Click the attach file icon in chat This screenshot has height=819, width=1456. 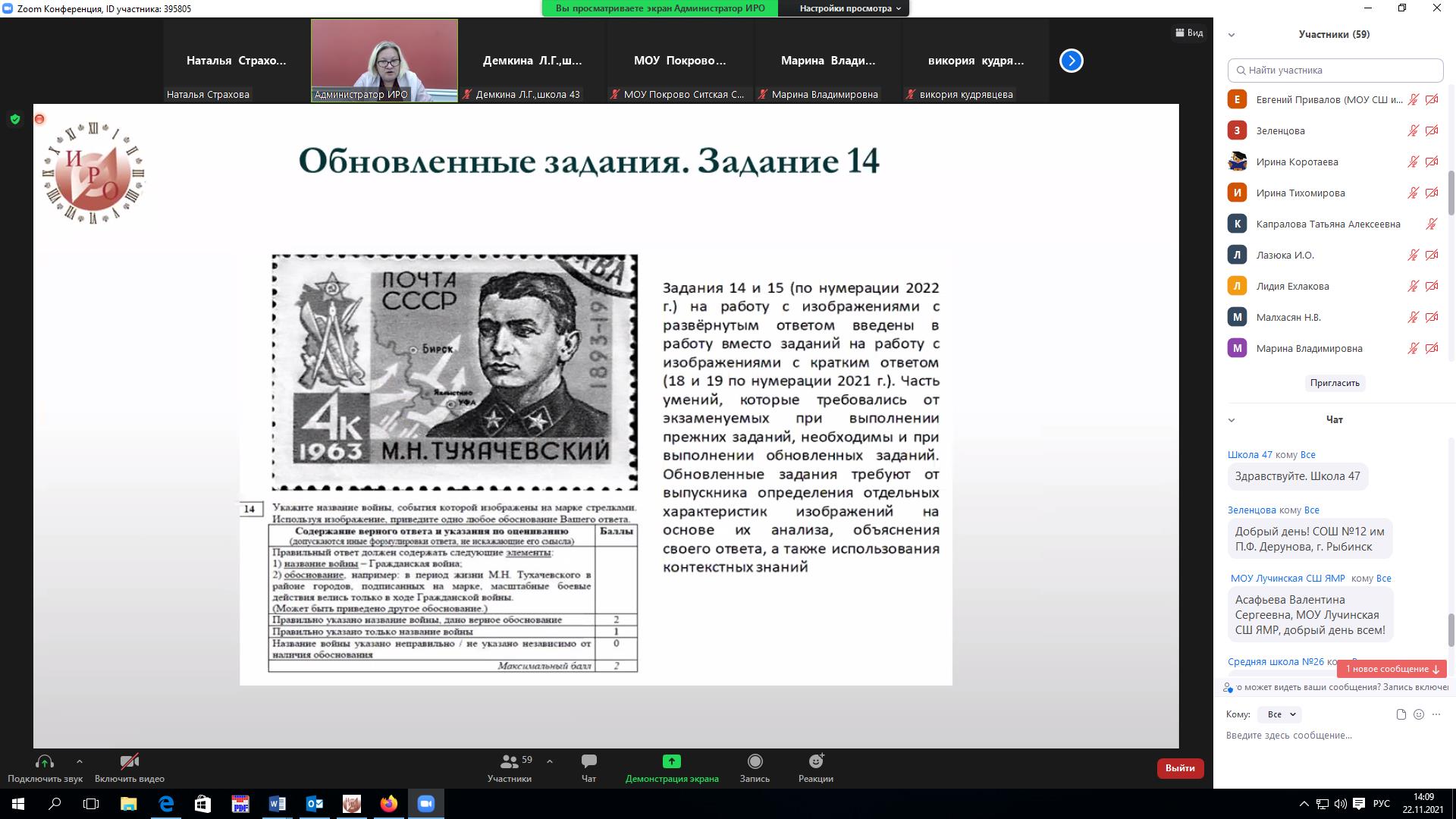coord(1401,714)
